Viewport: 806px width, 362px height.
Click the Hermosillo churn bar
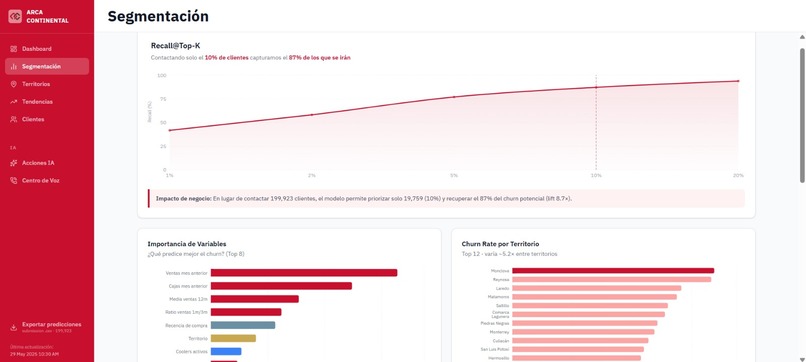click(x=577, y=358)
